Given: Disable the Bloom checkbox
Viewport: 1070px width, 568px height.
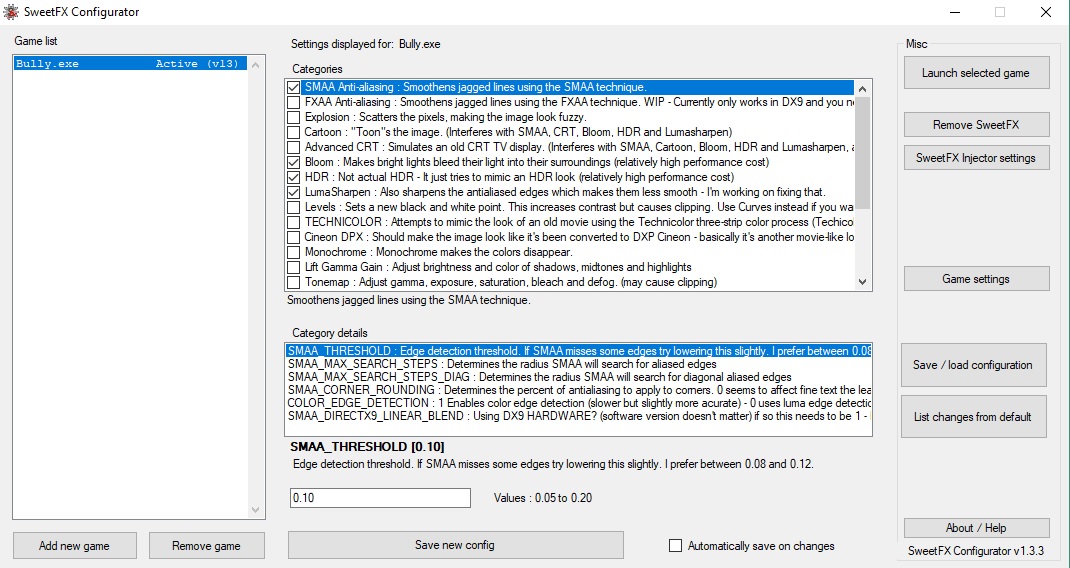Looking at the screenshot, I should click(293, 162).
